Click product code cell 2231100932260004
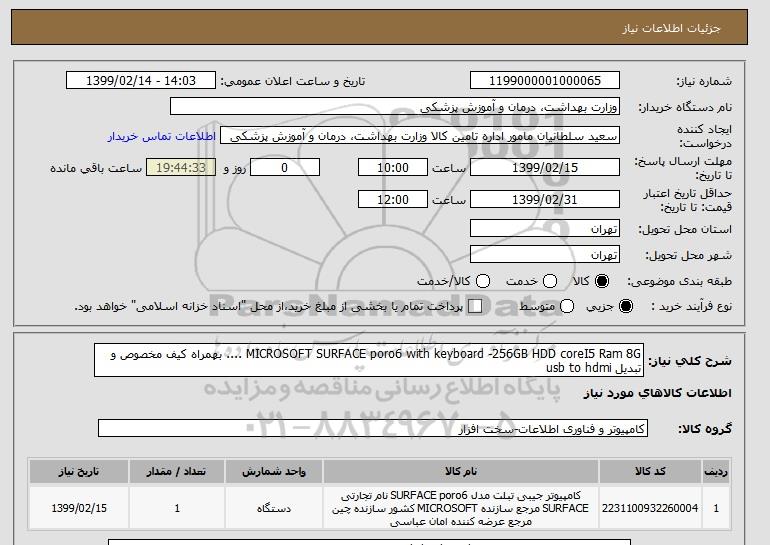Viewport: 770px width, 545px height. (650, 508)
